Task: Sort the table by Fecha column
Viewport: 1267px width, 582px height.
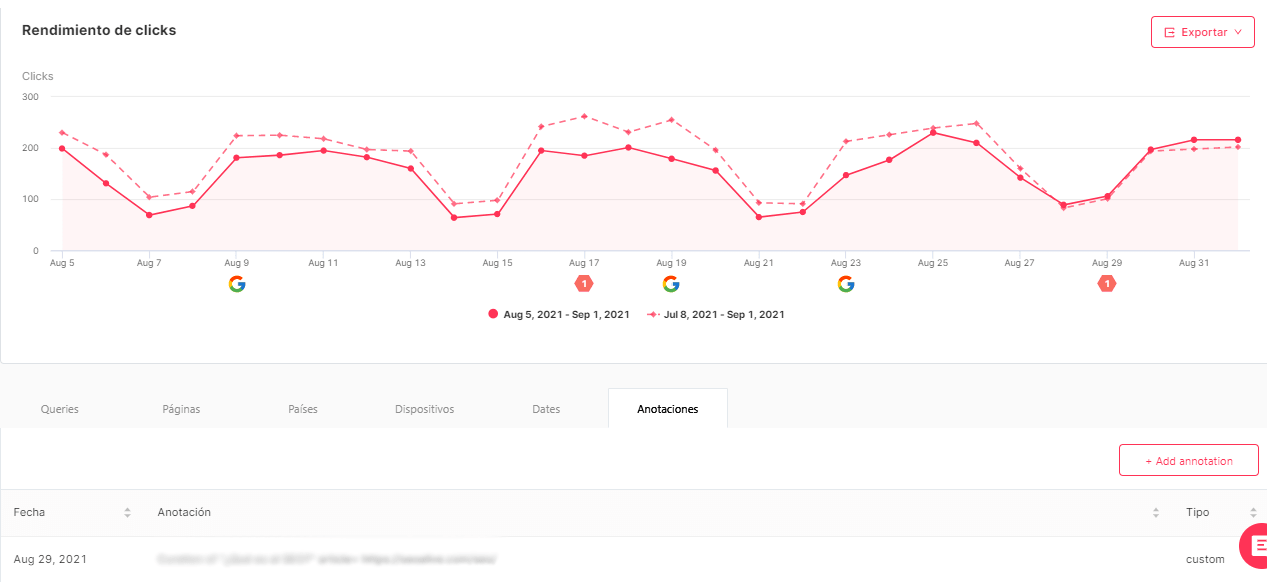Action: (x=127, y=512)
